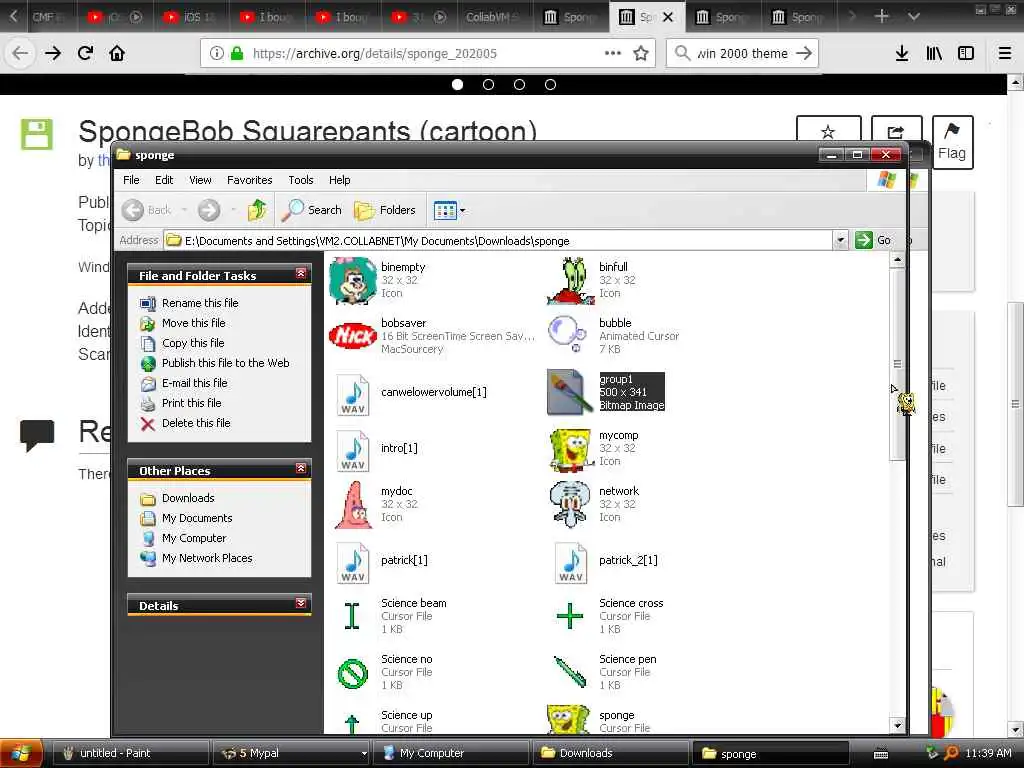Select the binfull Mr. Krabs icon file

(591, 280)
